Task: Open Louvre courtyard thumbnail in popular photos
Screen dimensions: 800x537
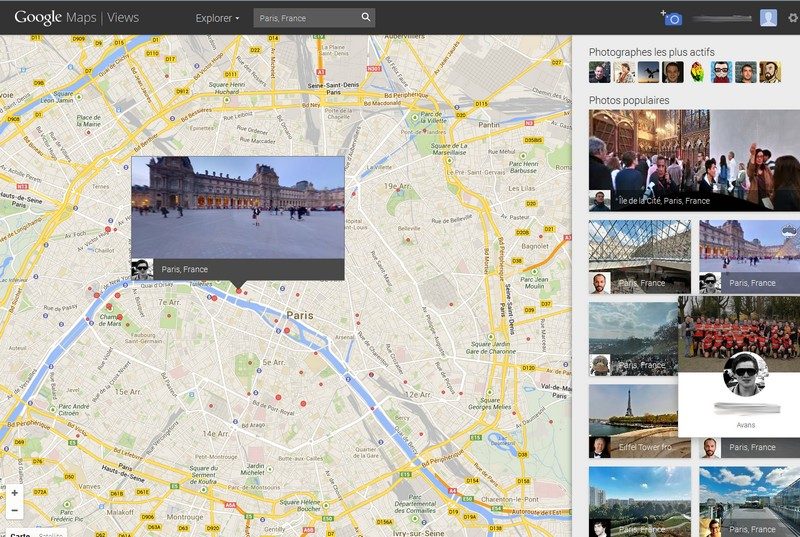Action: 749,257
